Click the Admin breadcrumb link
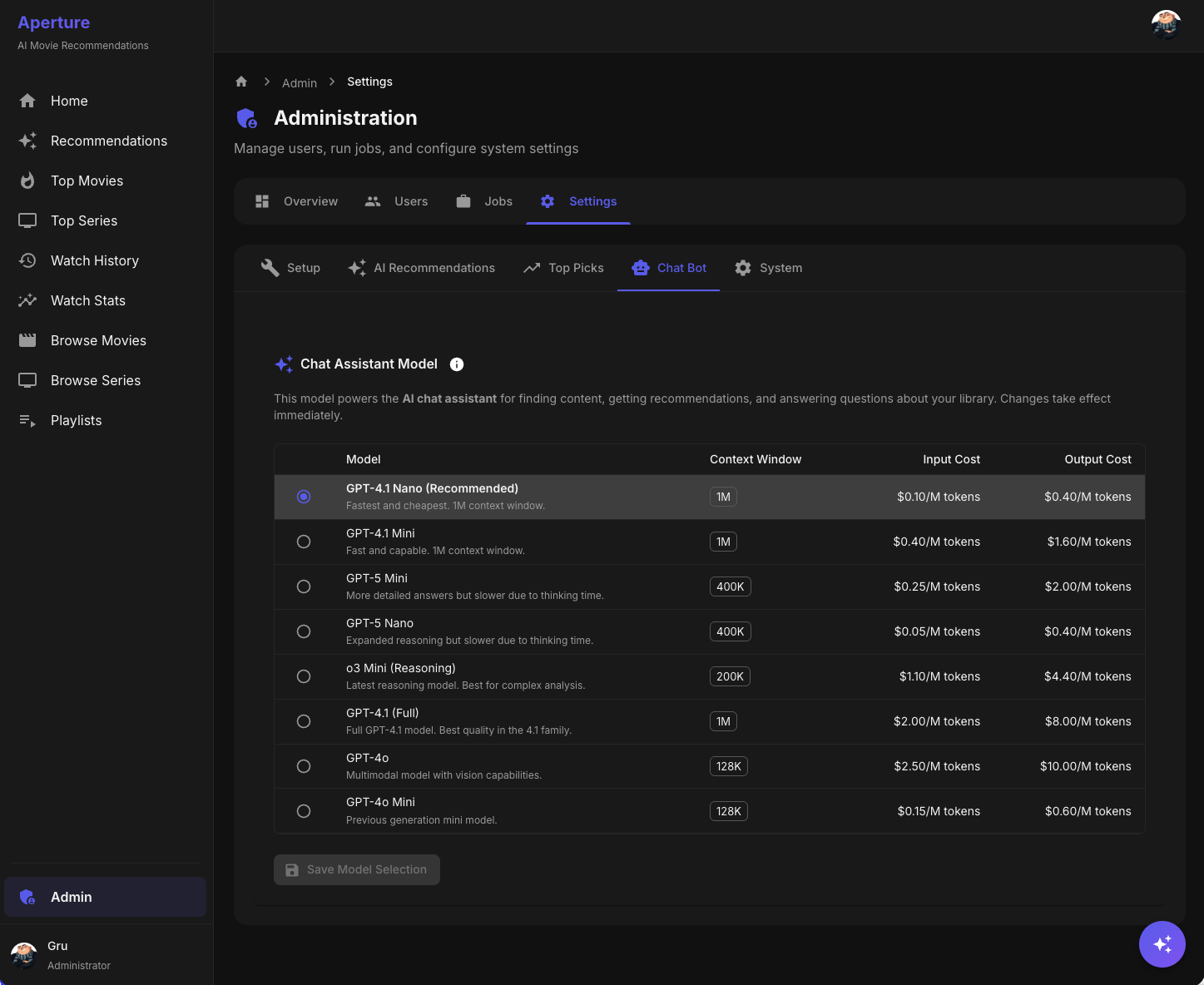The width and height of the screenshot is (1204, 985). tap(300, 82)
